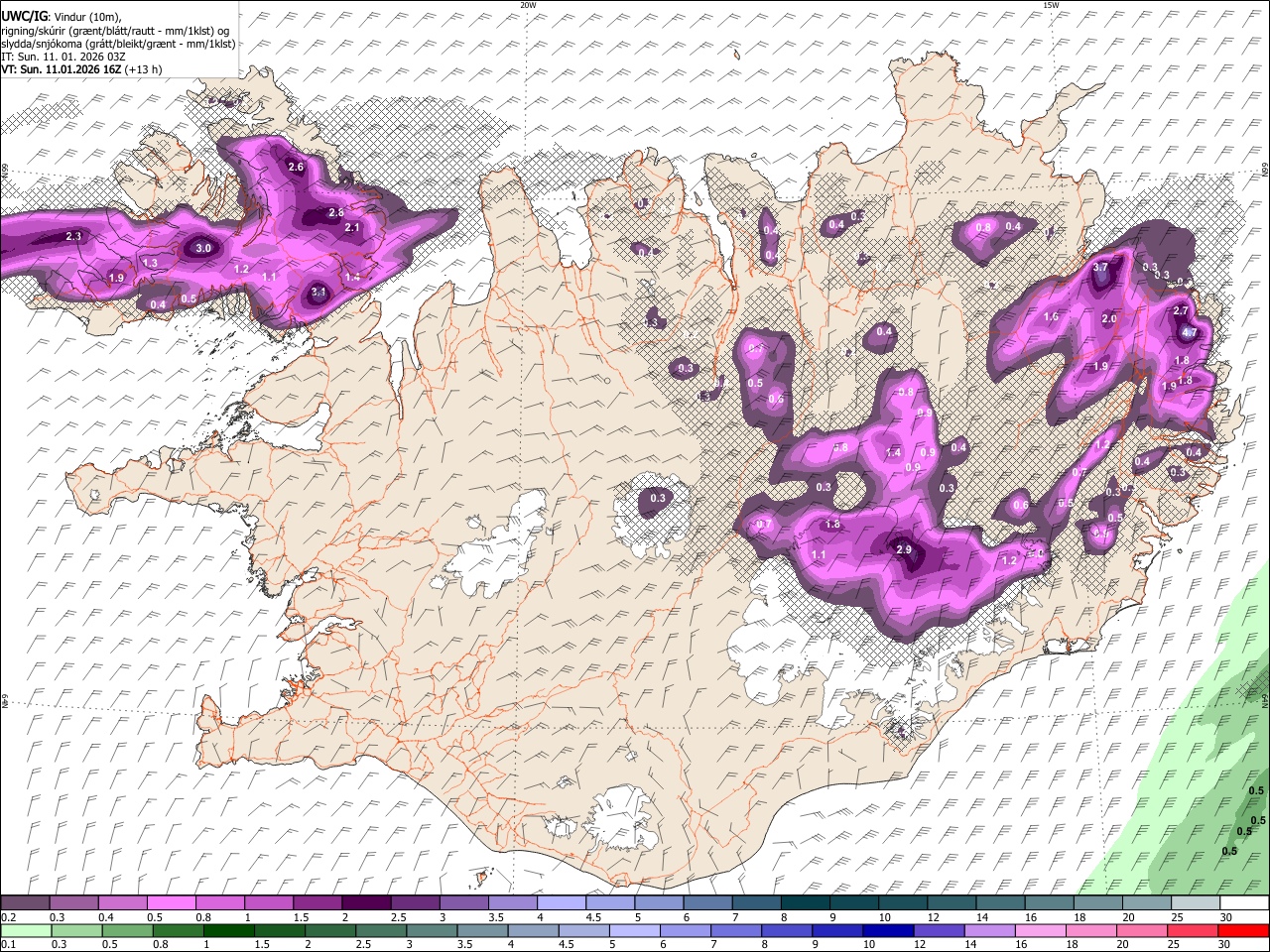This screenshot has width=1270, height=952.
Task: Pick the orchid swatch labeled 14 in lower legend
Action: pyautogui.click(x=989, y=930)
